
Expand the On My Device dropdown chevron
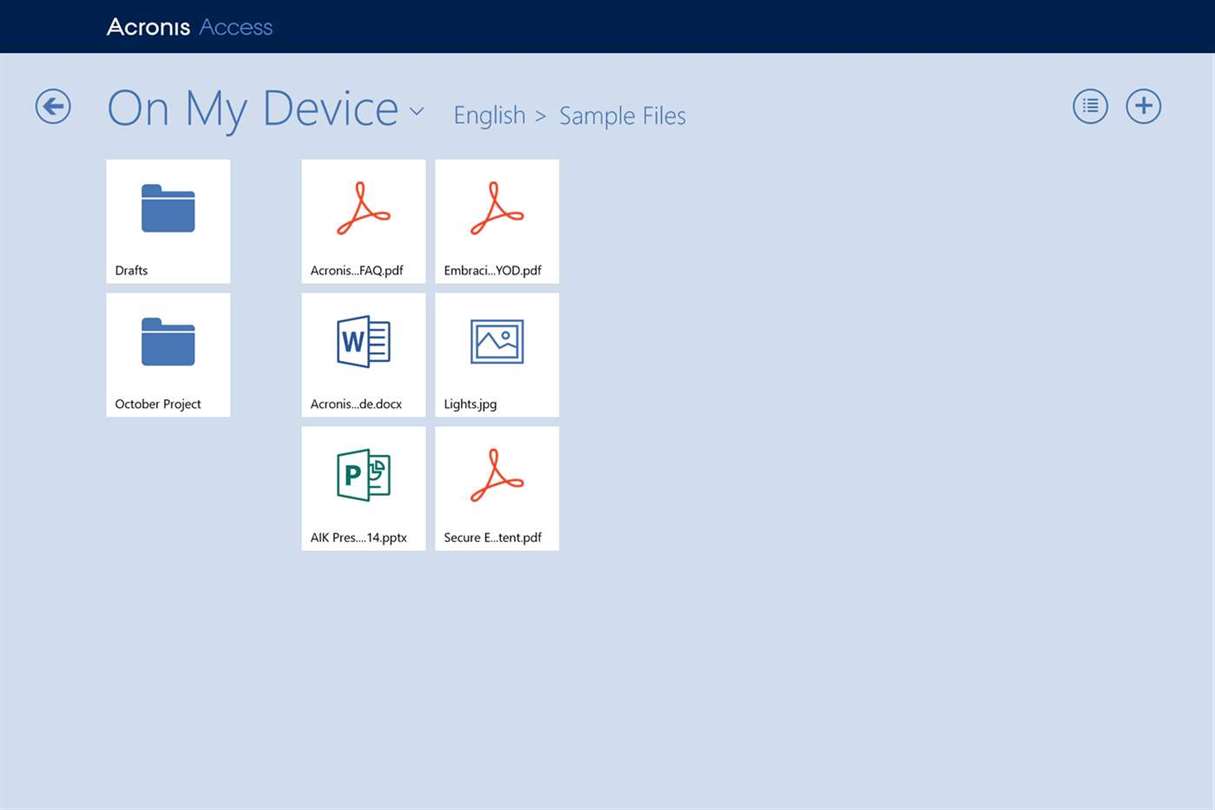pyautogui.click(x=417, y=111)
